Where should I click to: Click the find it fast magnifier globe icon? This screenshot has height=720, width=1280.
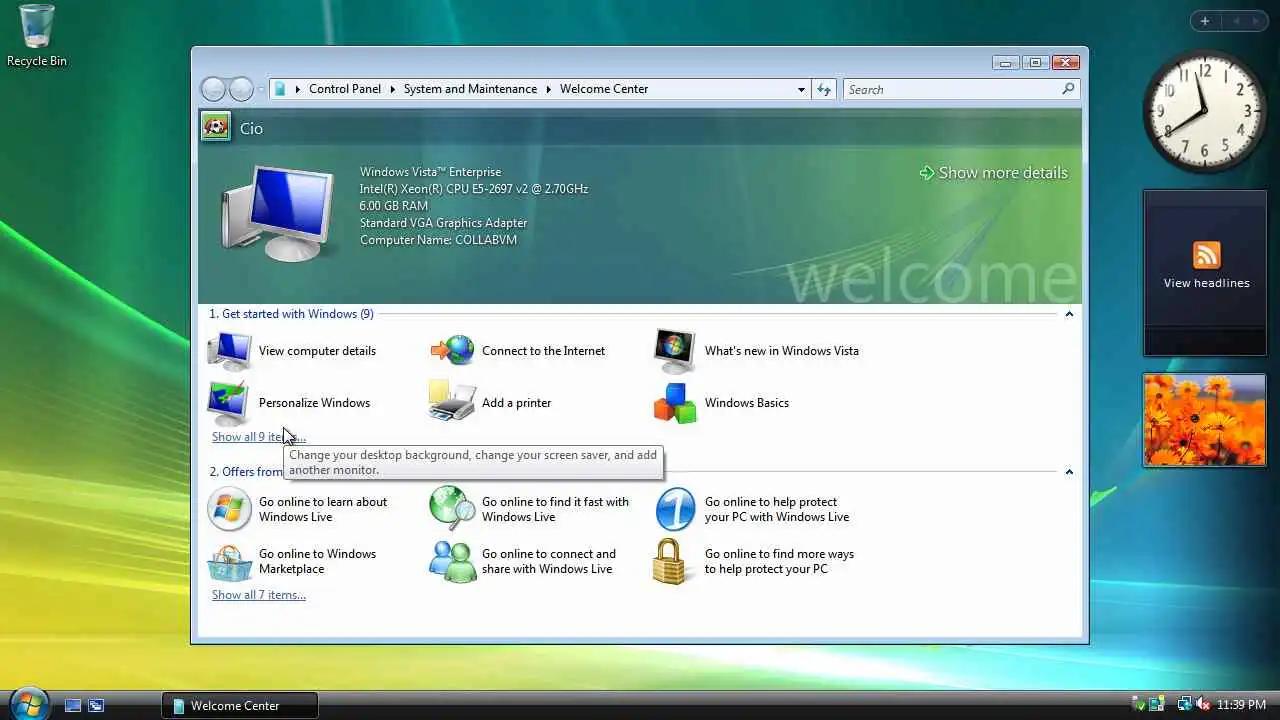[x=452, y=509]
